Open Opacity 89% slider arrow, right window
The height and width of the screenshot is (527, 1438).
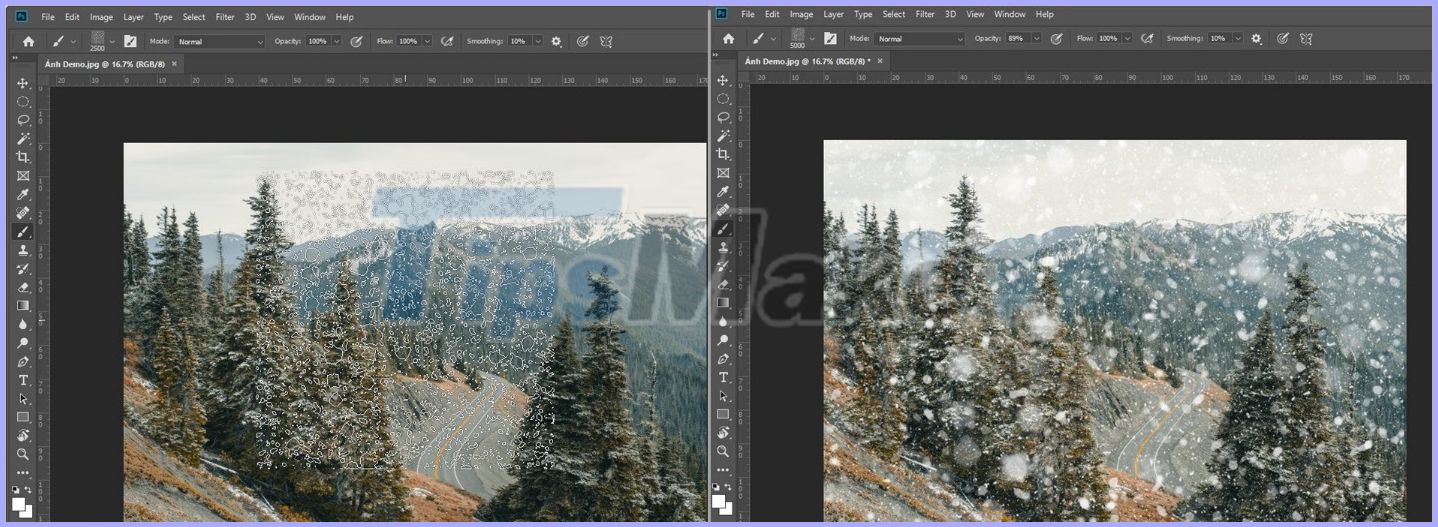[x=1036, y=38]
